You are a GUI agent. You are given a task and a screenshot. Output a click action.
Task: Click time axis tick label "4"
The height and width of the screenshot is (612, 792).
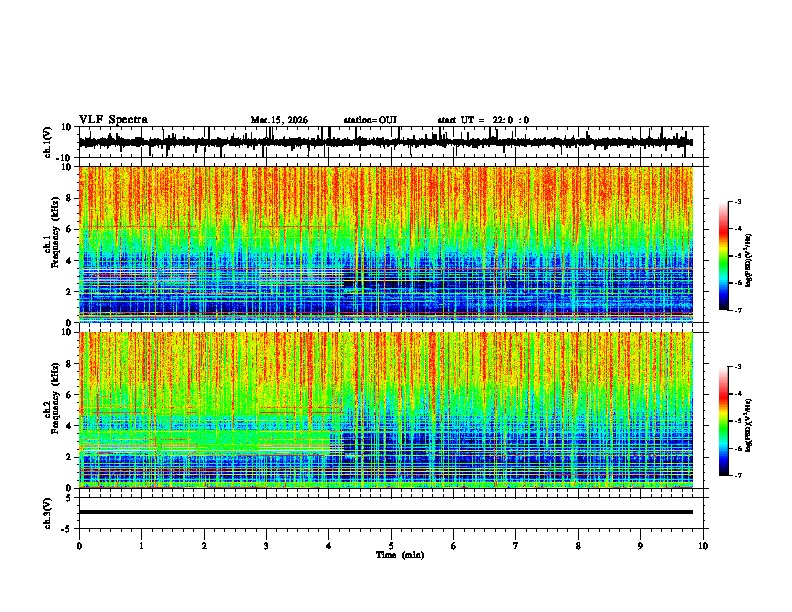point(328,546)
